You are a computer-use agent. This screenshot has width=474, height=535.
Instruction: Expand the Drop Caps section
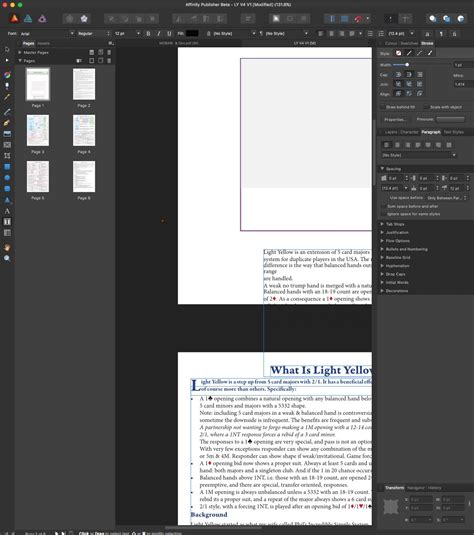(382, 274)
